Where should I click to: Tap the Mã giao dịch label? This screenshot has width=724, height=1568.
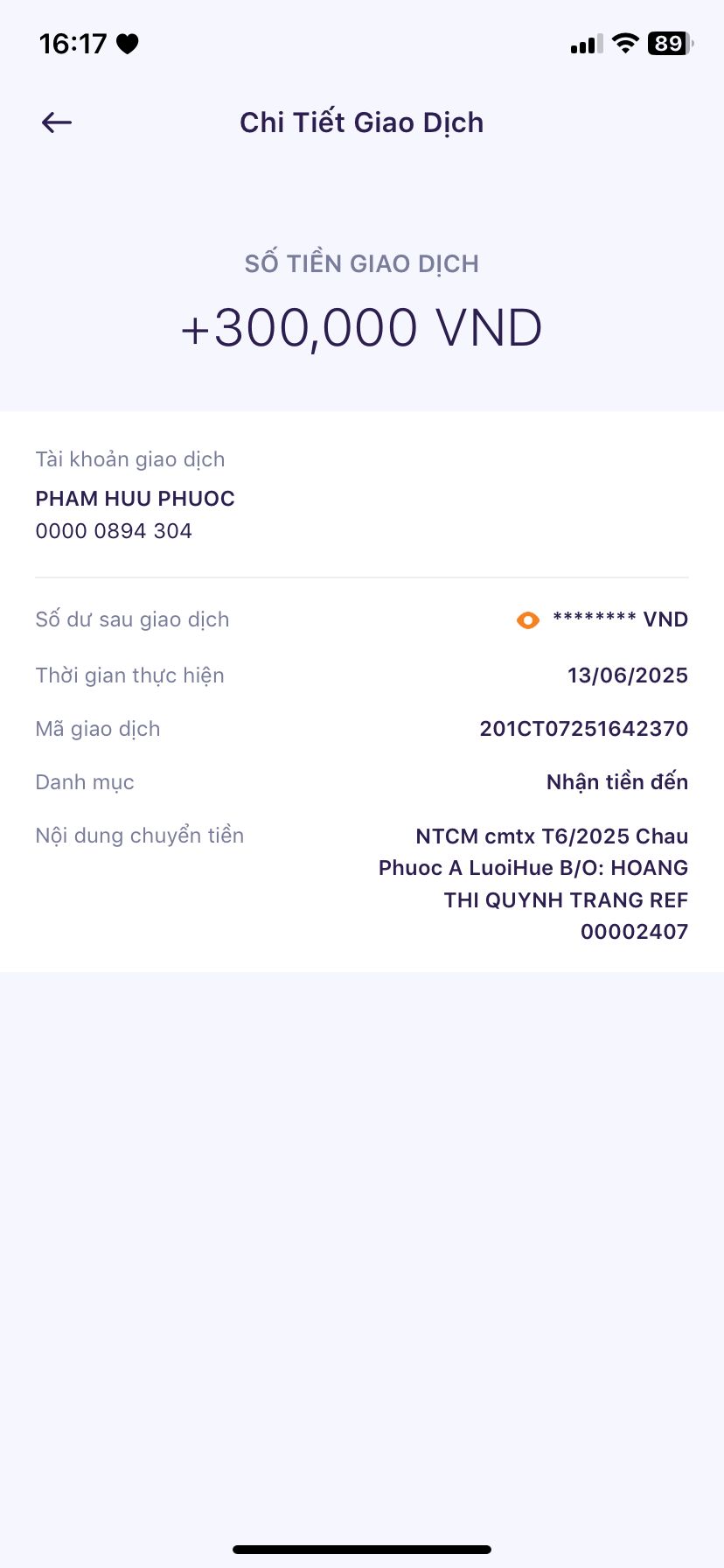[x=98, y=729]
